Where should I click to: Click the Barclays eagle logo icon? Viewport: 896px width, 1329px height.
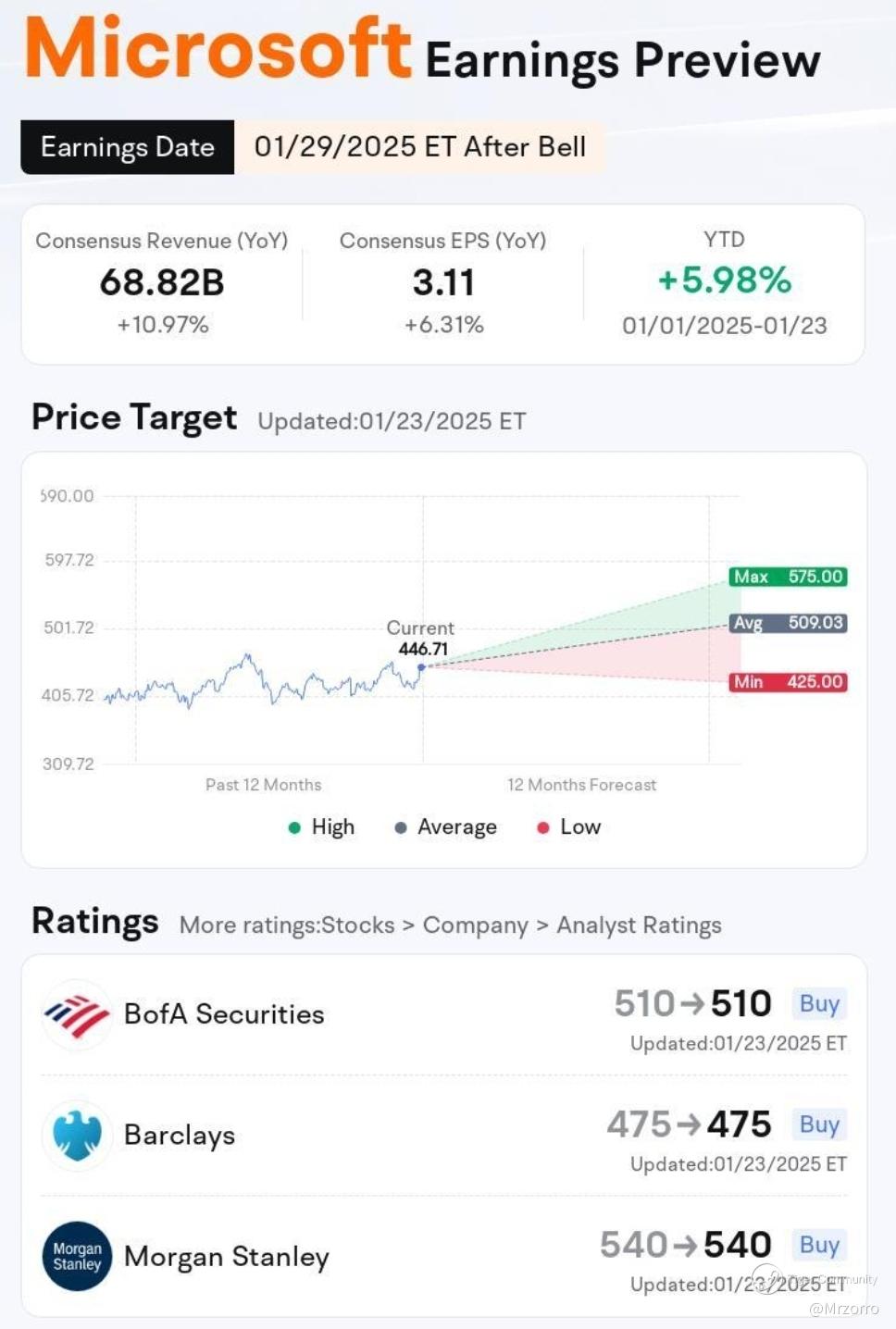coord(77,1136)
